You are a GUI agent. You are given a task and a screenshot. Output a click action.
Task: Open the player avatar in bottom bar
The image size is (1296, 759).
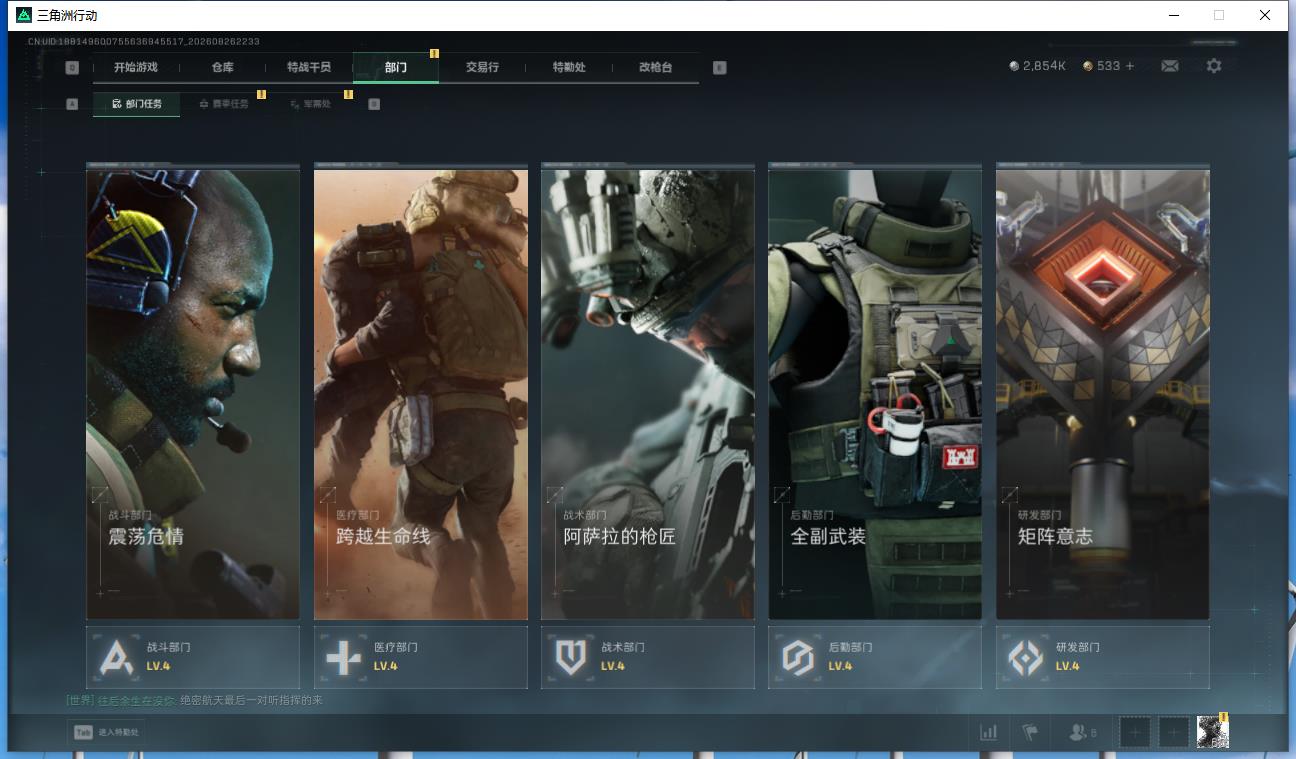[1213, 732]
